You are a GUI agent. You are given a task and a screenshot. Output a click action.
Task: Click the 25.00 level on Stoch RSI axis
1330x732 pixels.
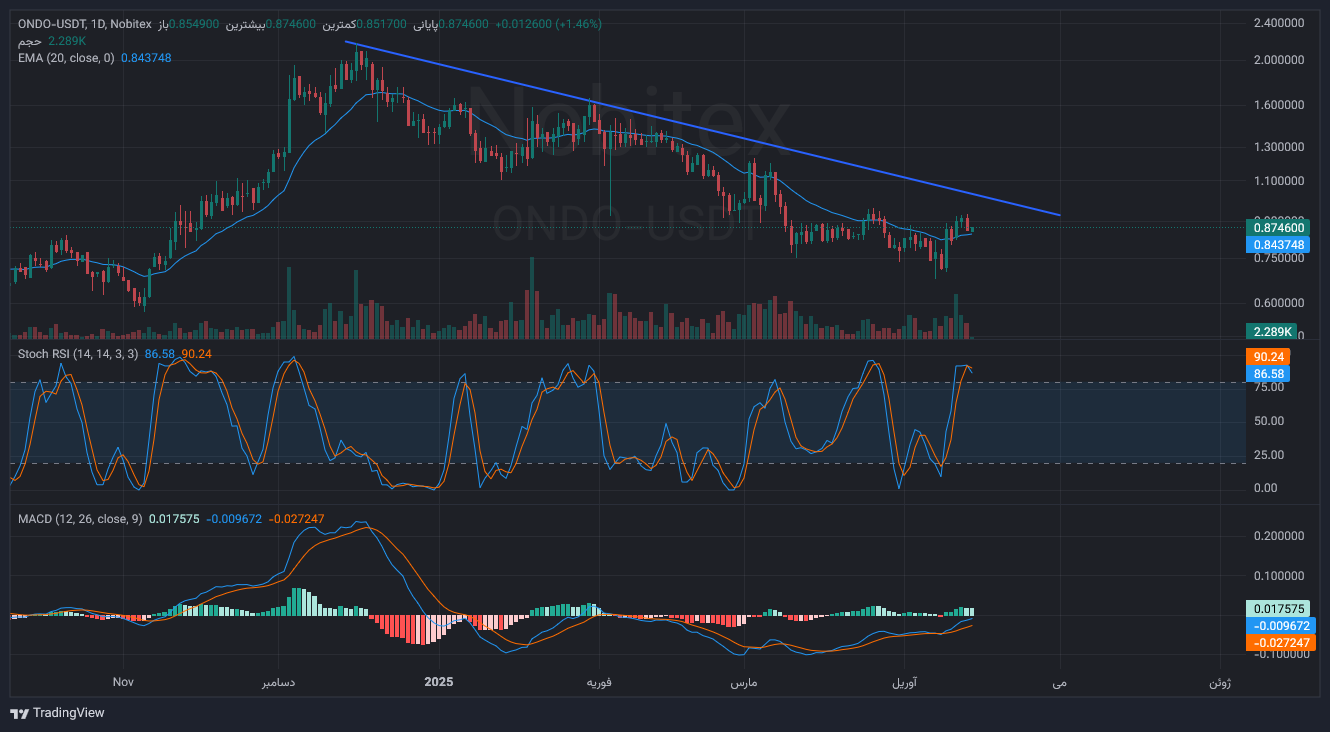click(x=1268, y=455)
